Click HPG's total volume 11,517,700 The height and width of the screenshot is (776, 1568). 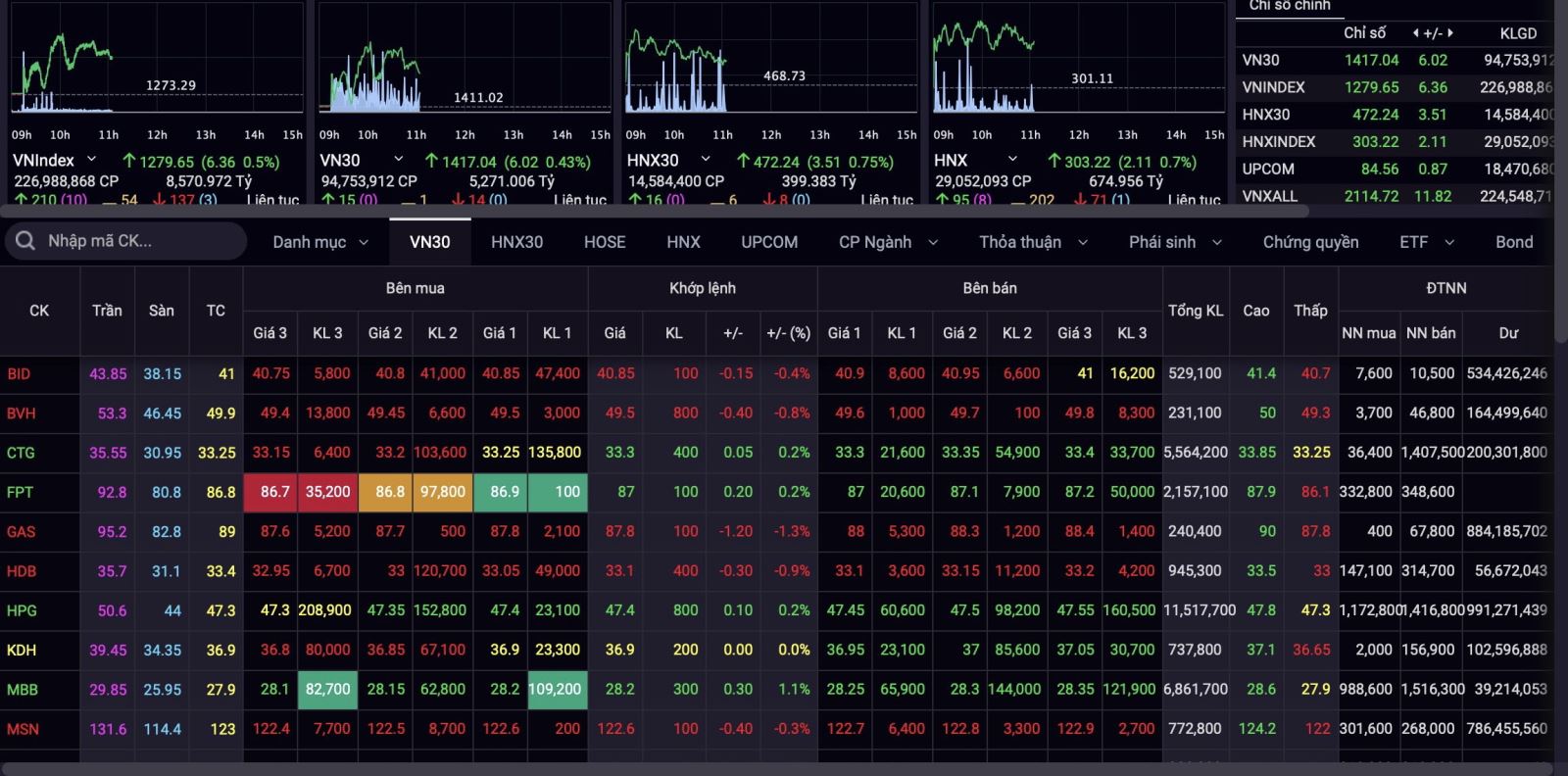click(x=1200, y=610)
